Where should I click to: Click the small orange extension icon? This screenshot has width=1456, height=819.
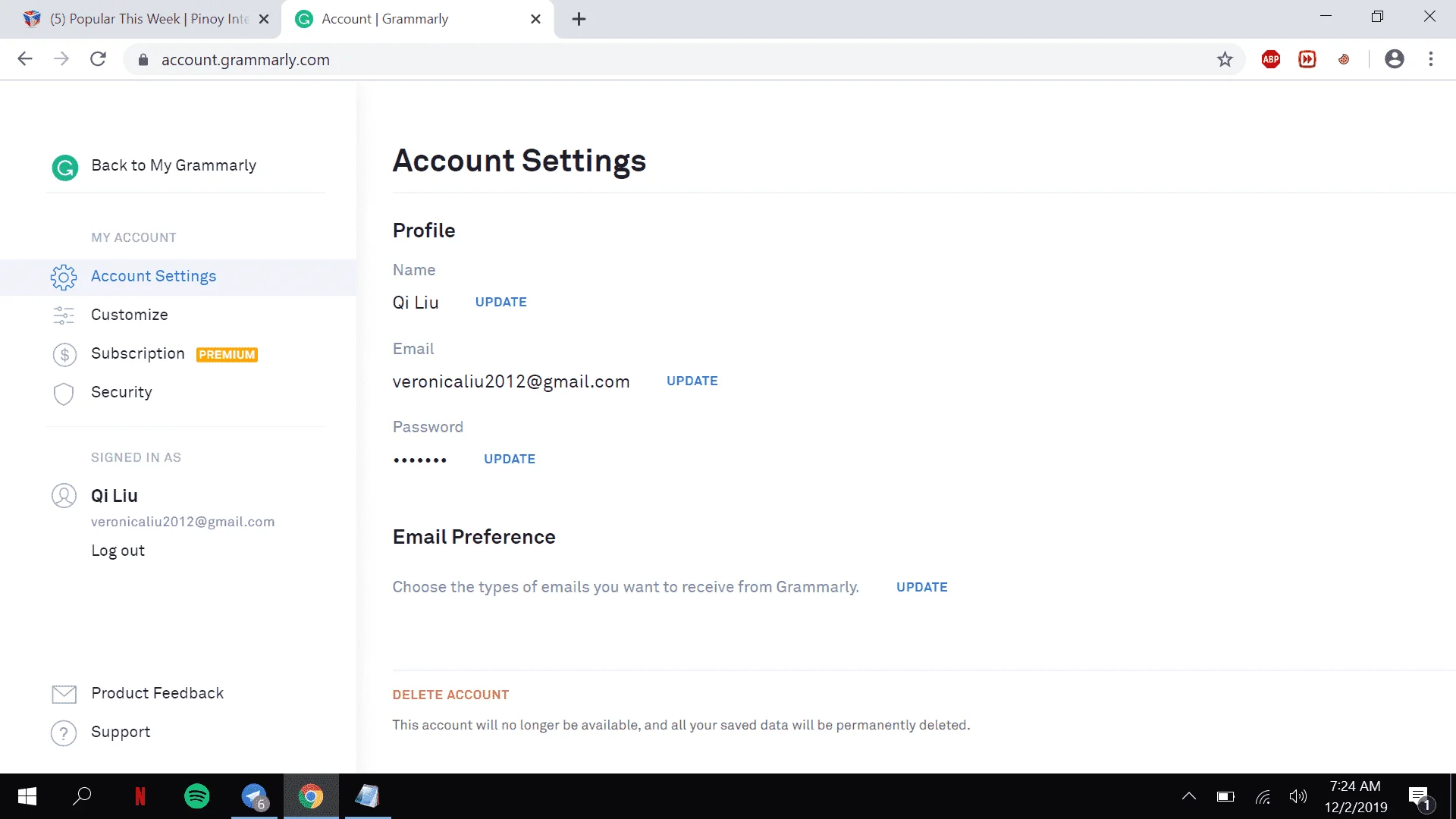tap(1344, 59)
